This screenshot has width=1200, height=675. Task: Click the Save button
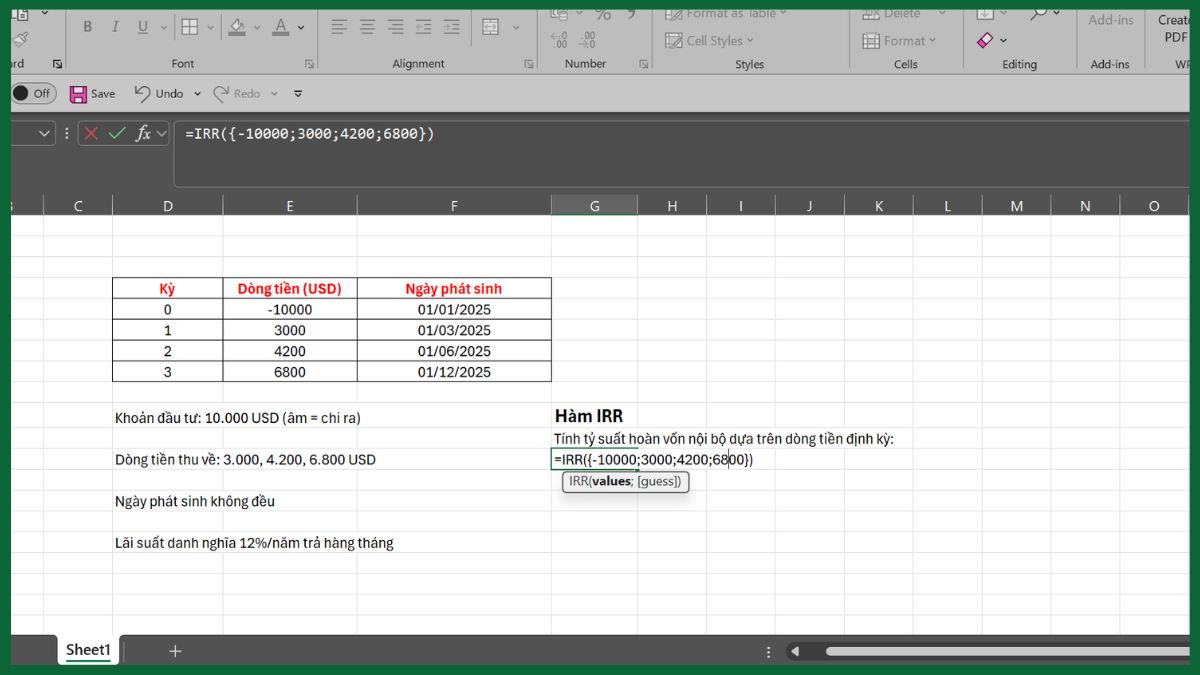tap(92, 93)
